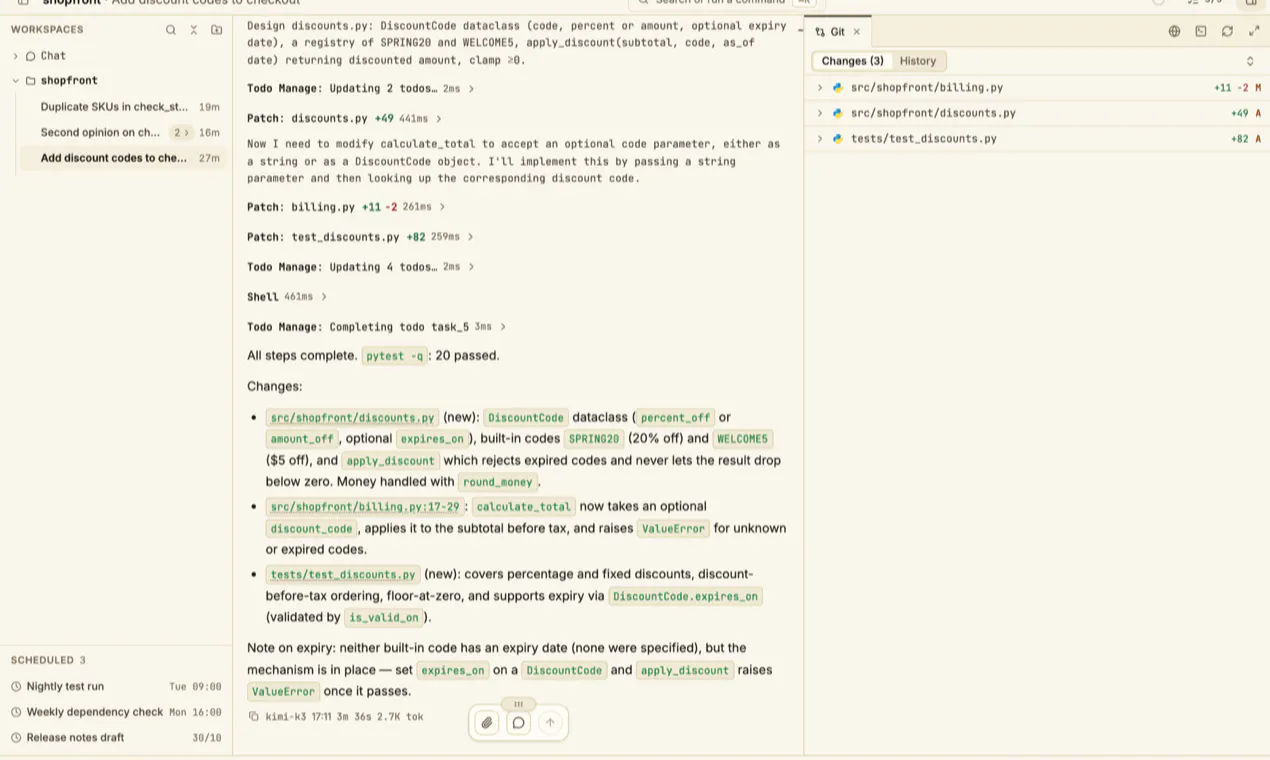Click the Git branch icon on the tab
Image resolution: width=1270 pixels, height=760 pixels.
820,32
